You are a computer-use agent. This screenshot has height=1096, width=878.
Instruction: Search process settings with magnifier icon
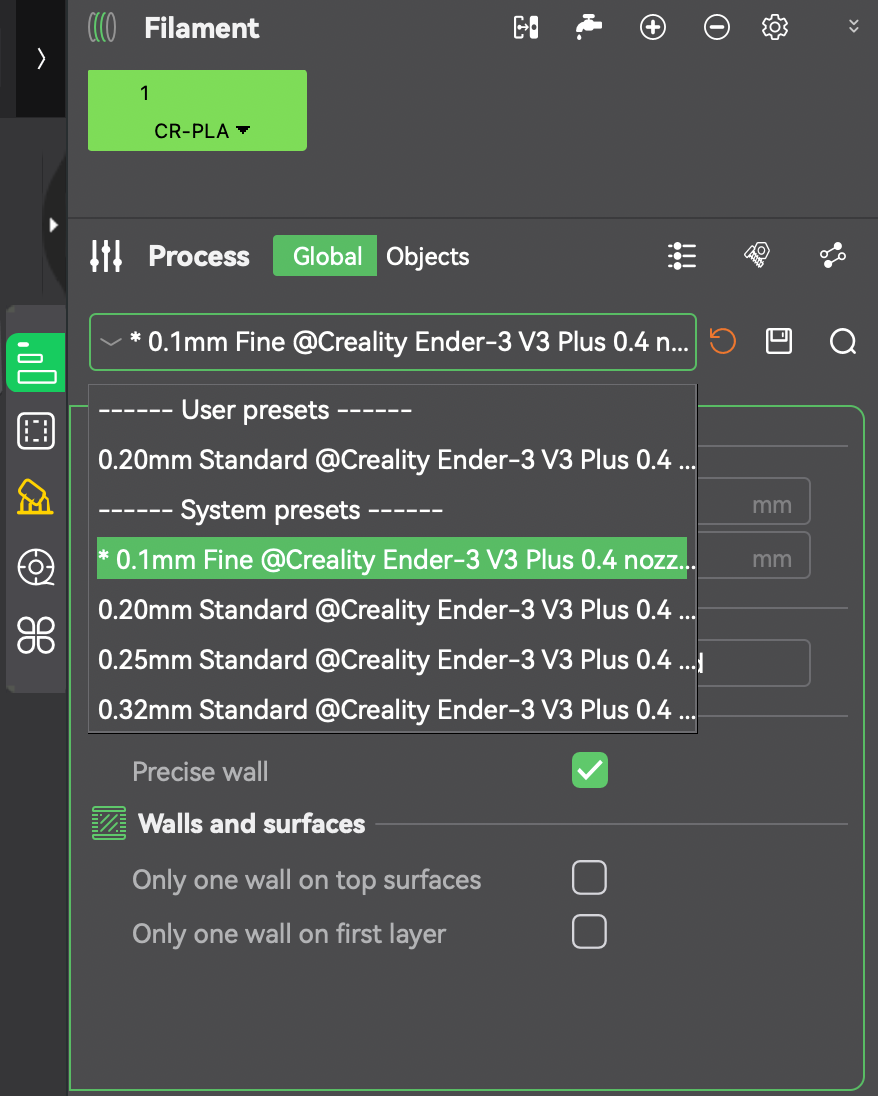coord(843,342)
